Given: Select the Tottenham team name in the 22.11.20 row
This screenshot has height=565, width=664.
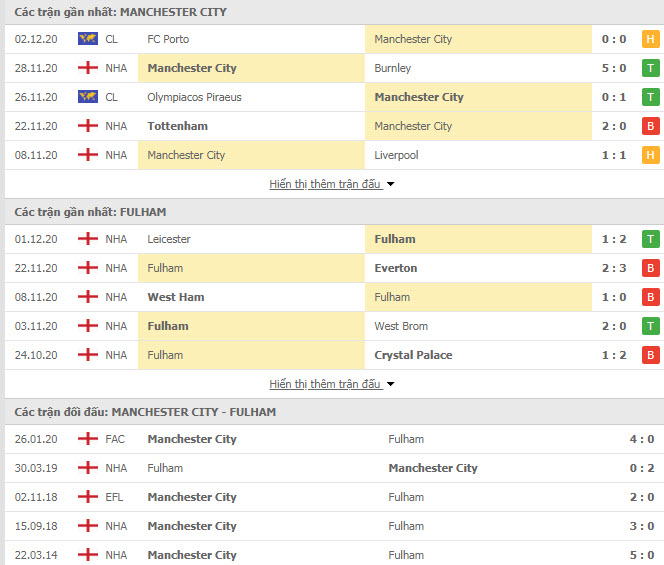Looking at the screenshot, I should point(177,126).
